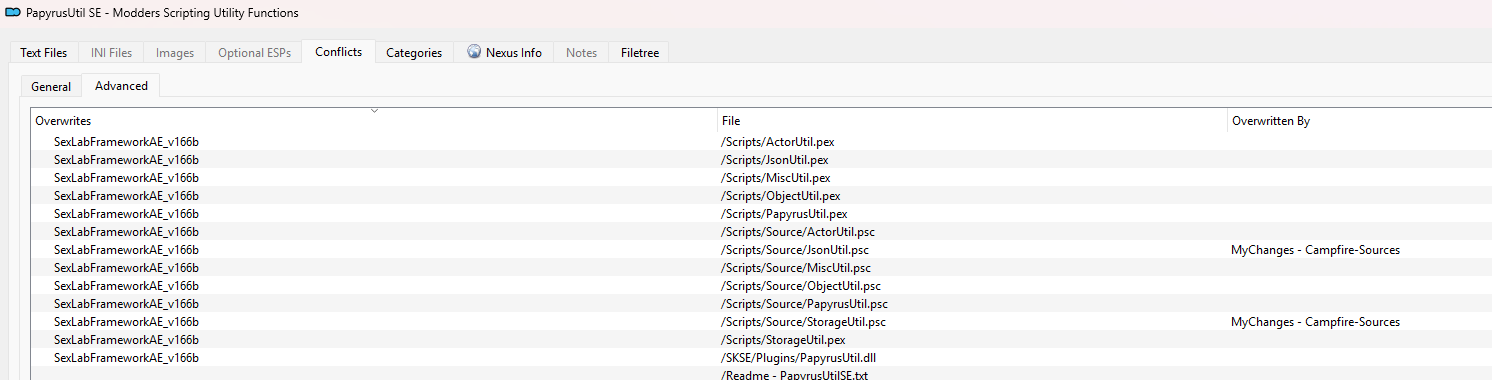Click the PapyrusUtil SE window title text
Screen dimensions: 1492x380
162,13
